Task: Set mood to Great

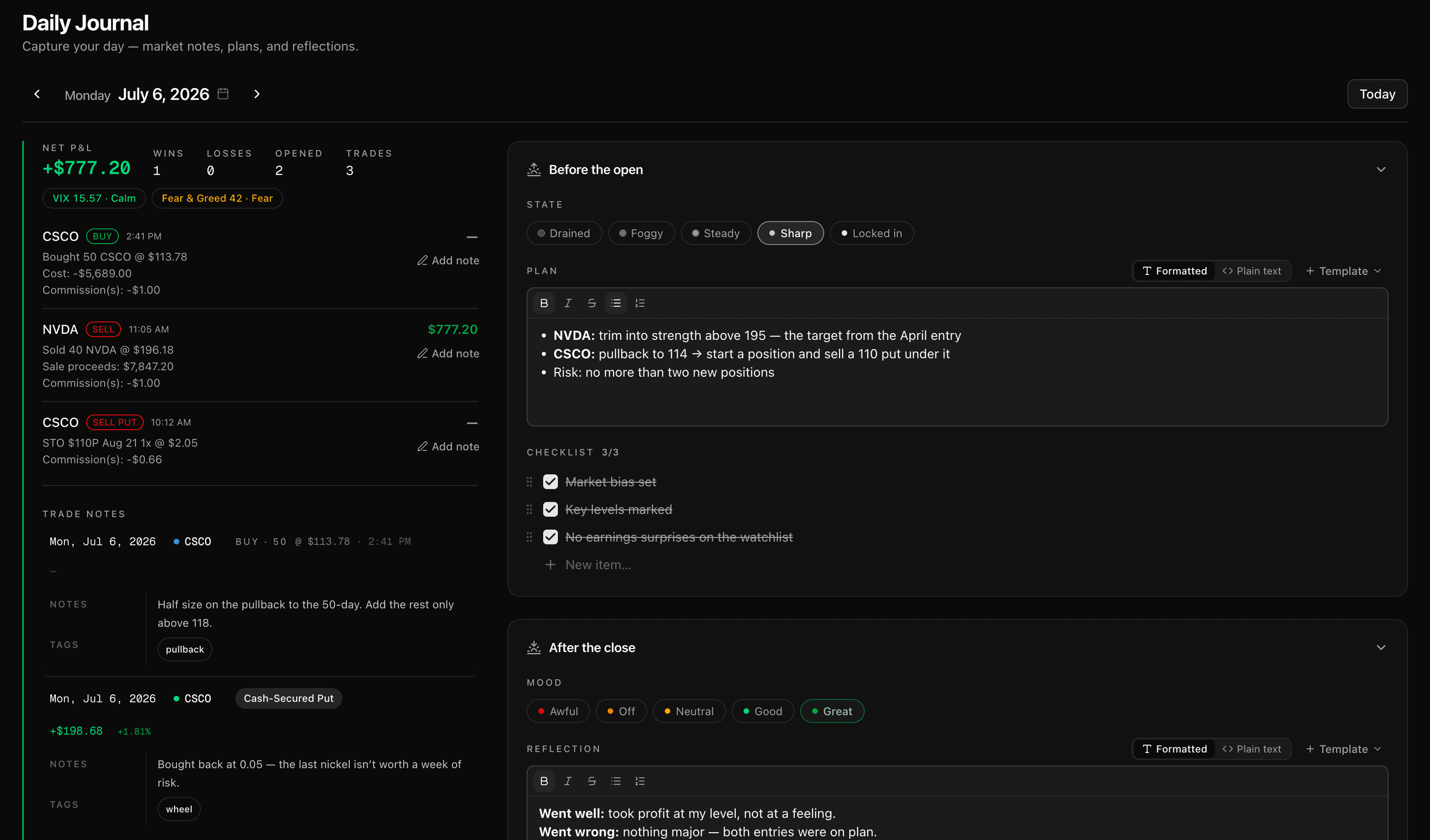Action: [x=832, y=711]
